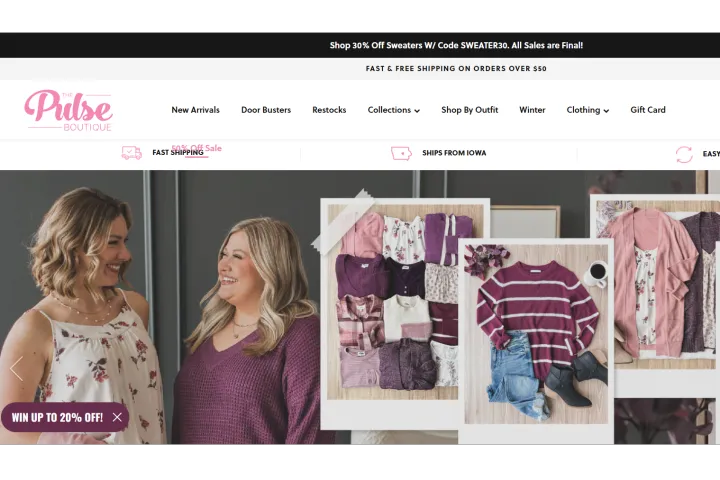Expand the Clothing dropdown menu

pyautogui.click(x=587, y=110)
